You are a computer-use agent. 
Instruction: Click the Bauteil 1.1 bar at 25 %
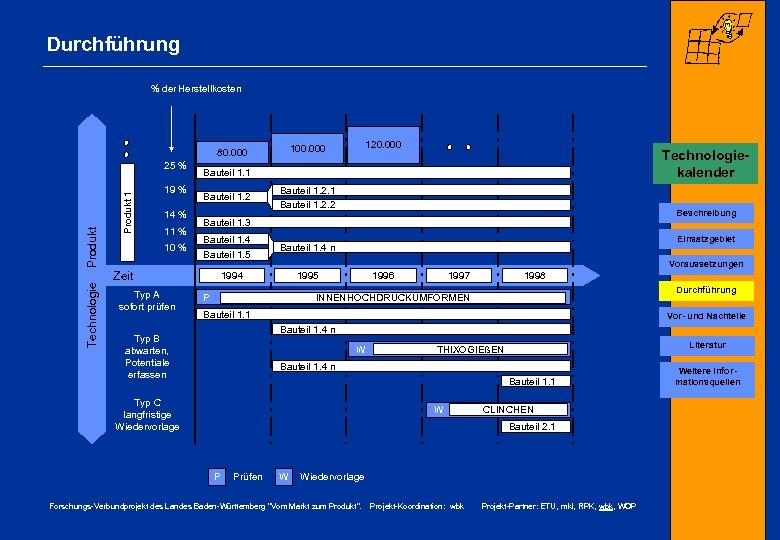click(384, 173)
